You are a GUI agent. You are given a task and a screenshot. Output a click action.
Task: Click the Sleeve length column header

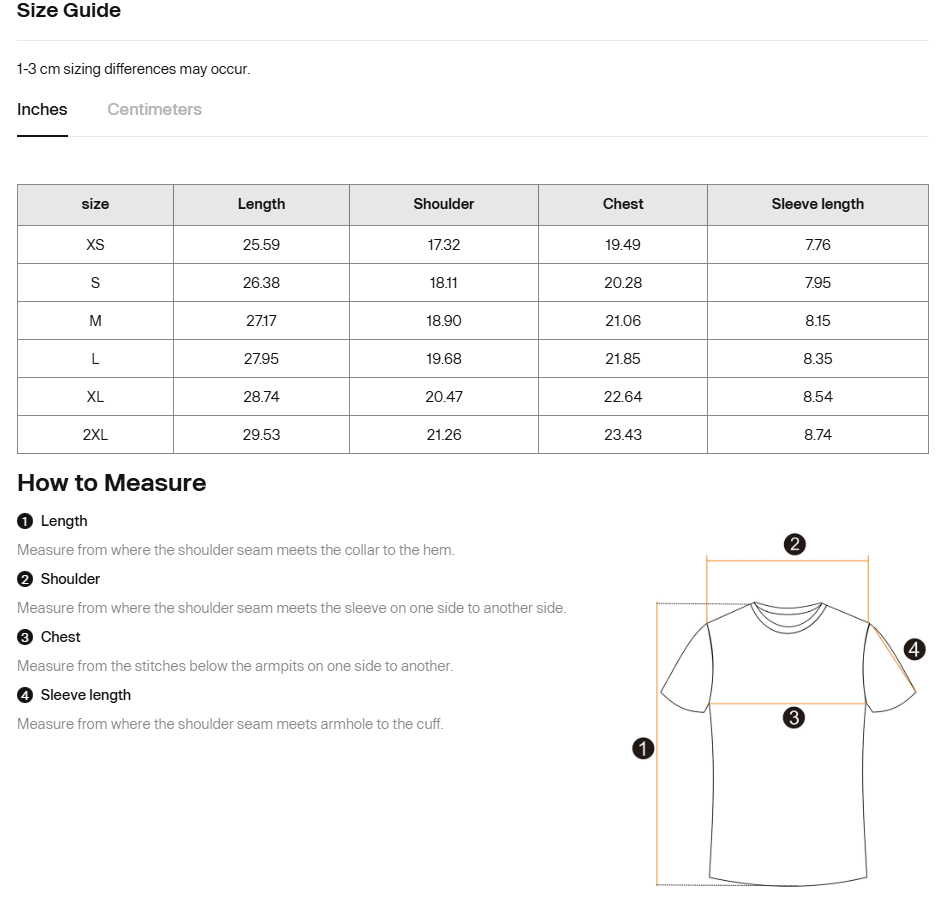817,204
